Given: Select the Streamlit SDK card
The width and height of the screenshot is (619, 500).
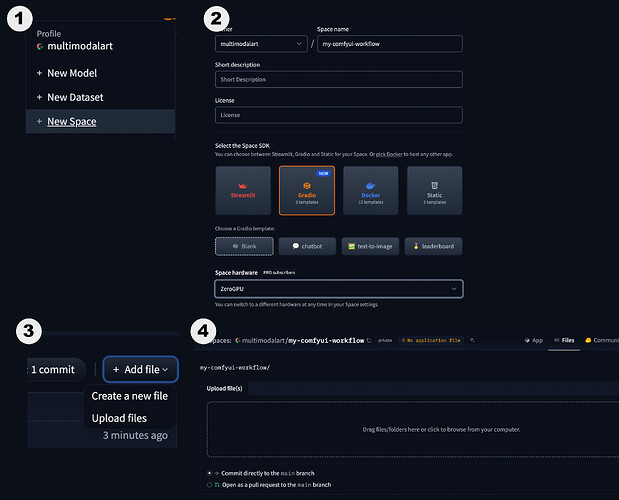Looking at the screenshot, I should [242, 191].
